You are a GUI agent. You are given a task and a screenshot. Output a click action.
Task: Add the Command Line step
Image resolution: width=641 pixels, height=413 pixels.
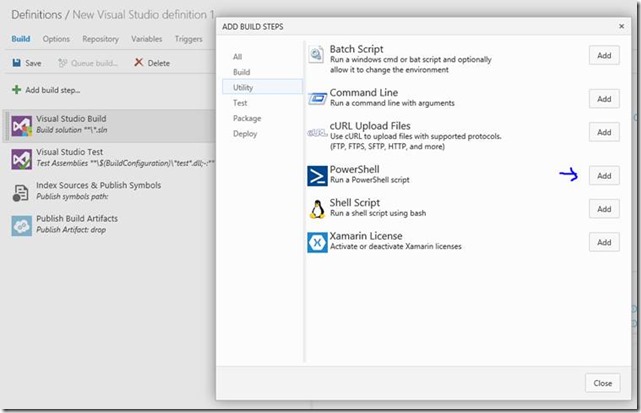604,99
